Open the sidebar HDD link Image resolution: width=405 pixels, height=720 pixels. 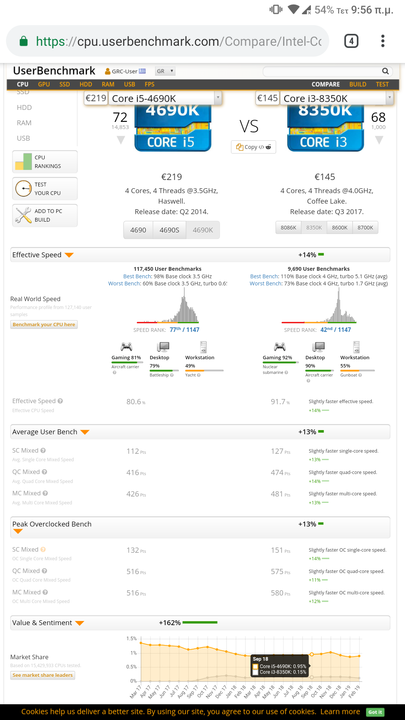point(24,107)
